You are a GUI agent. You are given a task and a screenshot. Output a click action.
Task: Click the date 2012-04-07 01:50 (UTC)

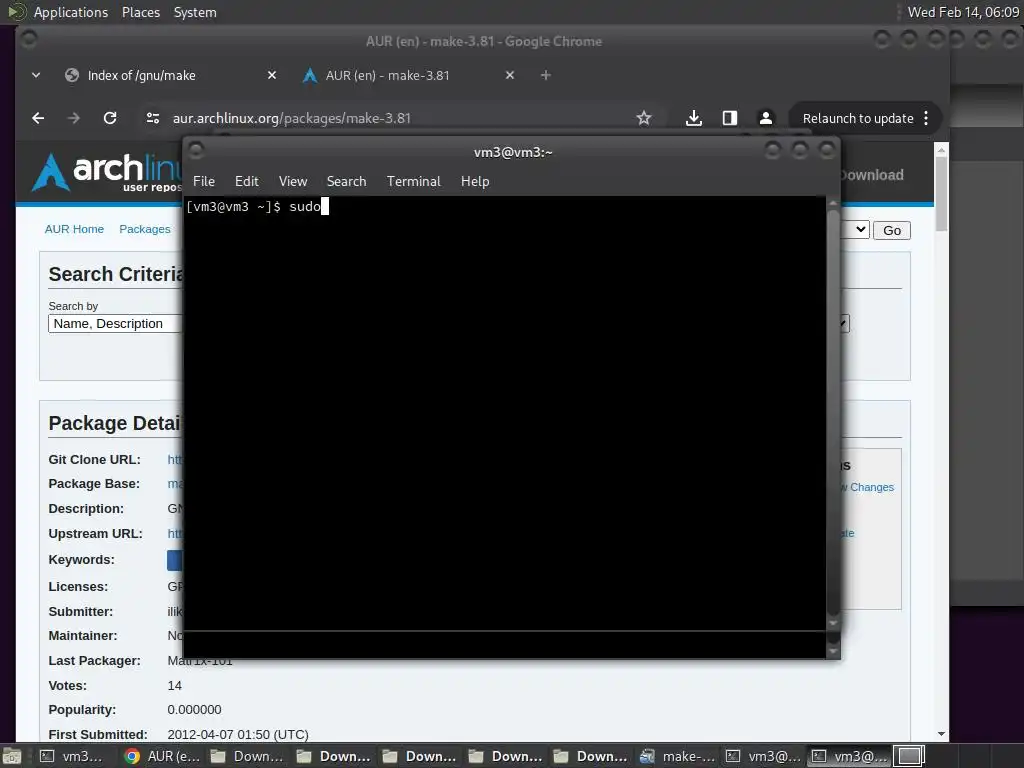[x=238, y=735]
